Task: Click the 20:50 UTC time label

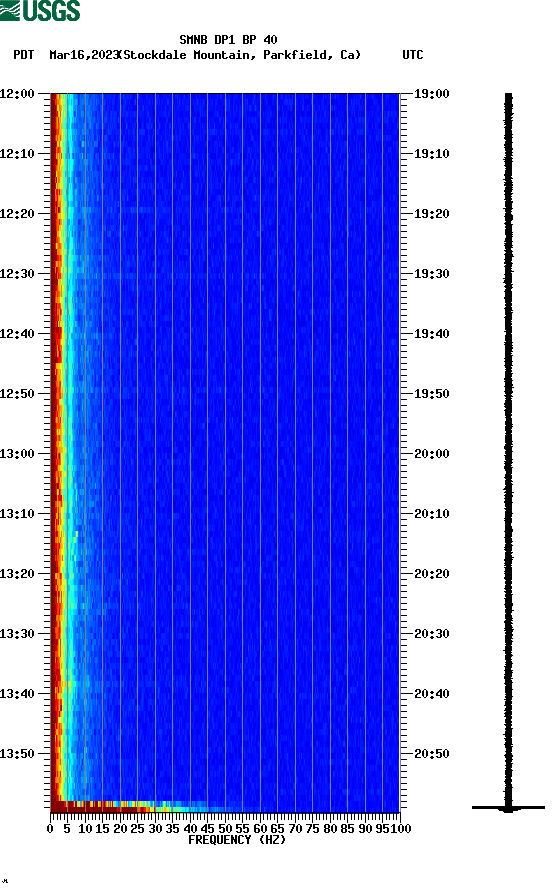Action: click(431, 754)
